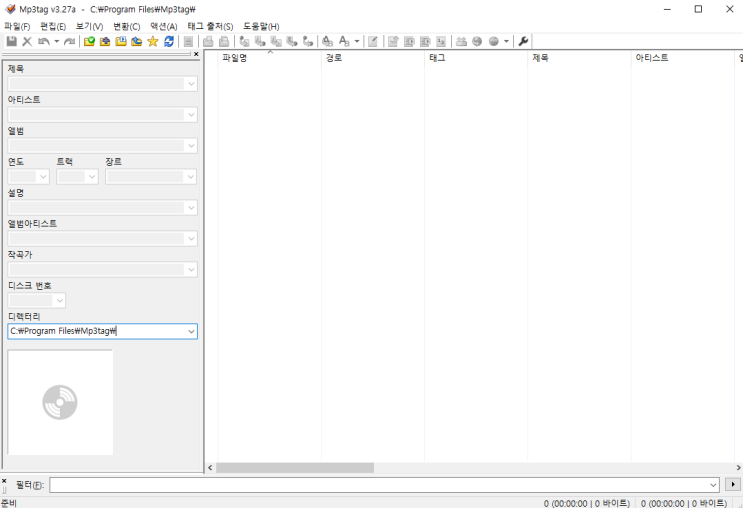Click the Extended tags pencil icon
The image size is (743, 508).
(x=373, y=41)
